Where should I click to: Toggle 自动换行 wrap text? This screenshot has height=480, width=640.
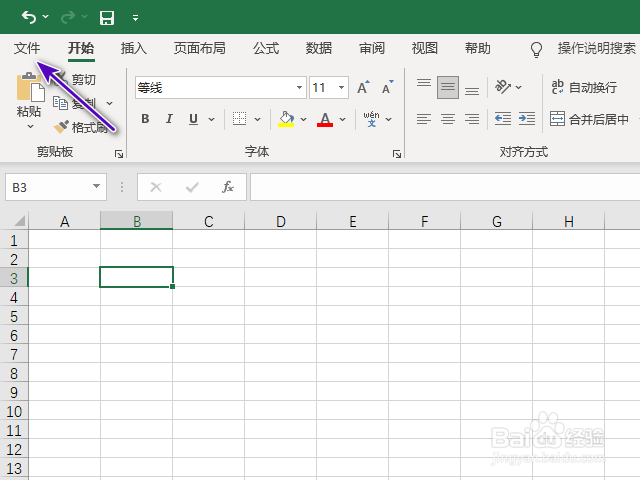click(584, 87)
